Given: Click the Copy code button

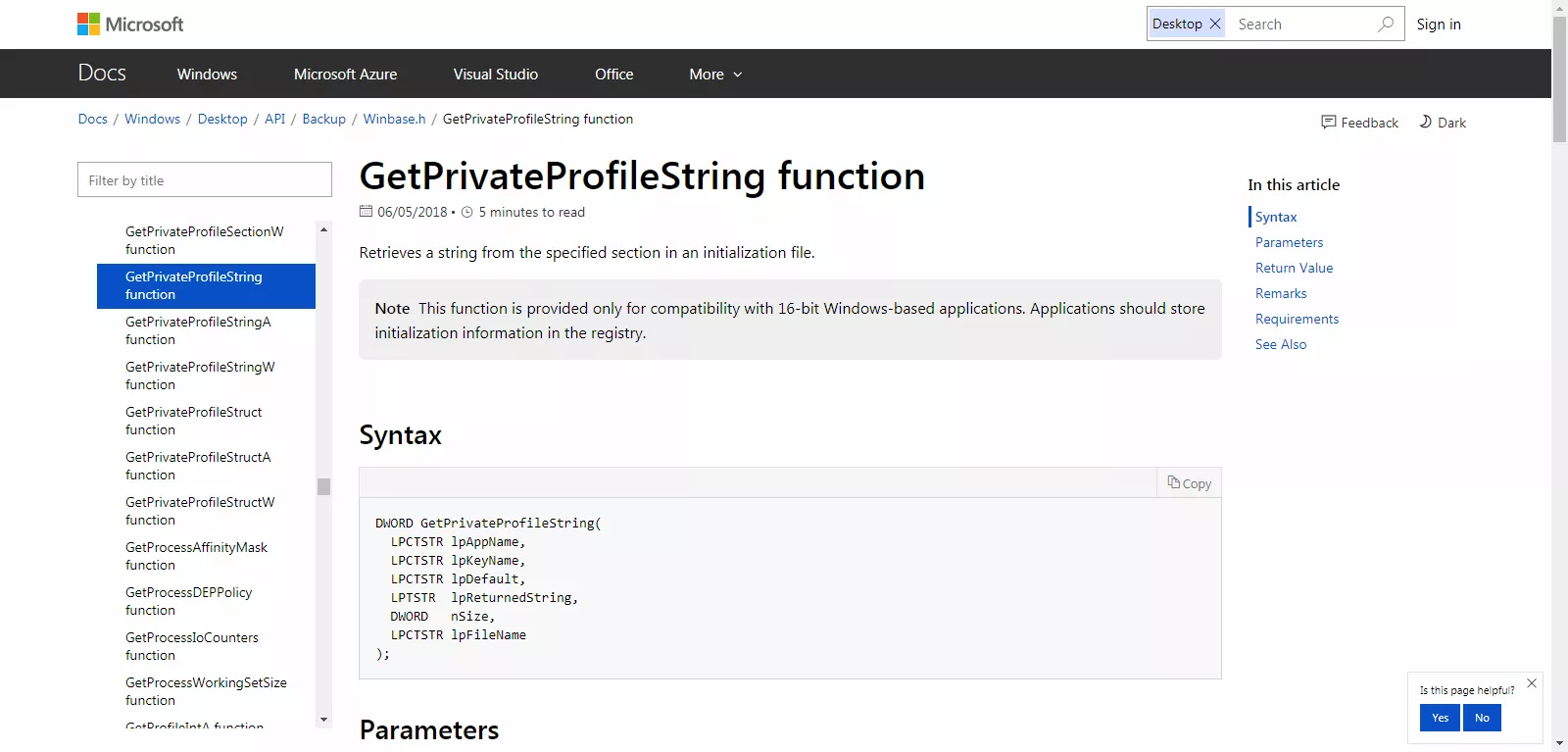Looking at the screenshot, I should point(1190,483).
